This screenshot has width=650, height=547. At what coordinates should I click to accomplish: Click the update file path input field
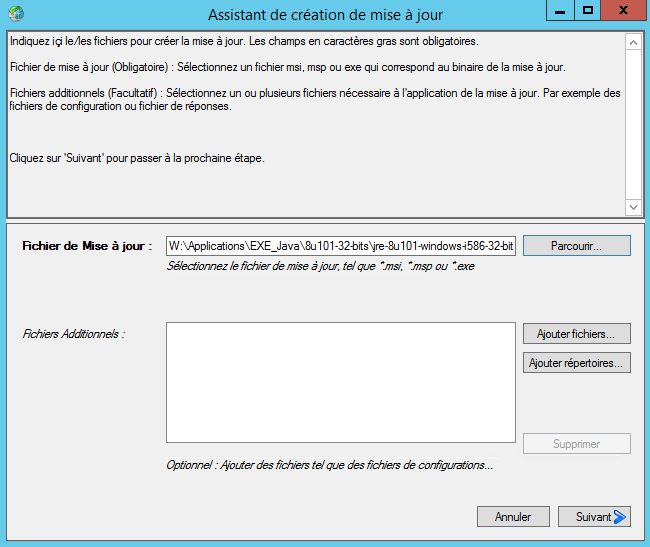click(340, 246)
